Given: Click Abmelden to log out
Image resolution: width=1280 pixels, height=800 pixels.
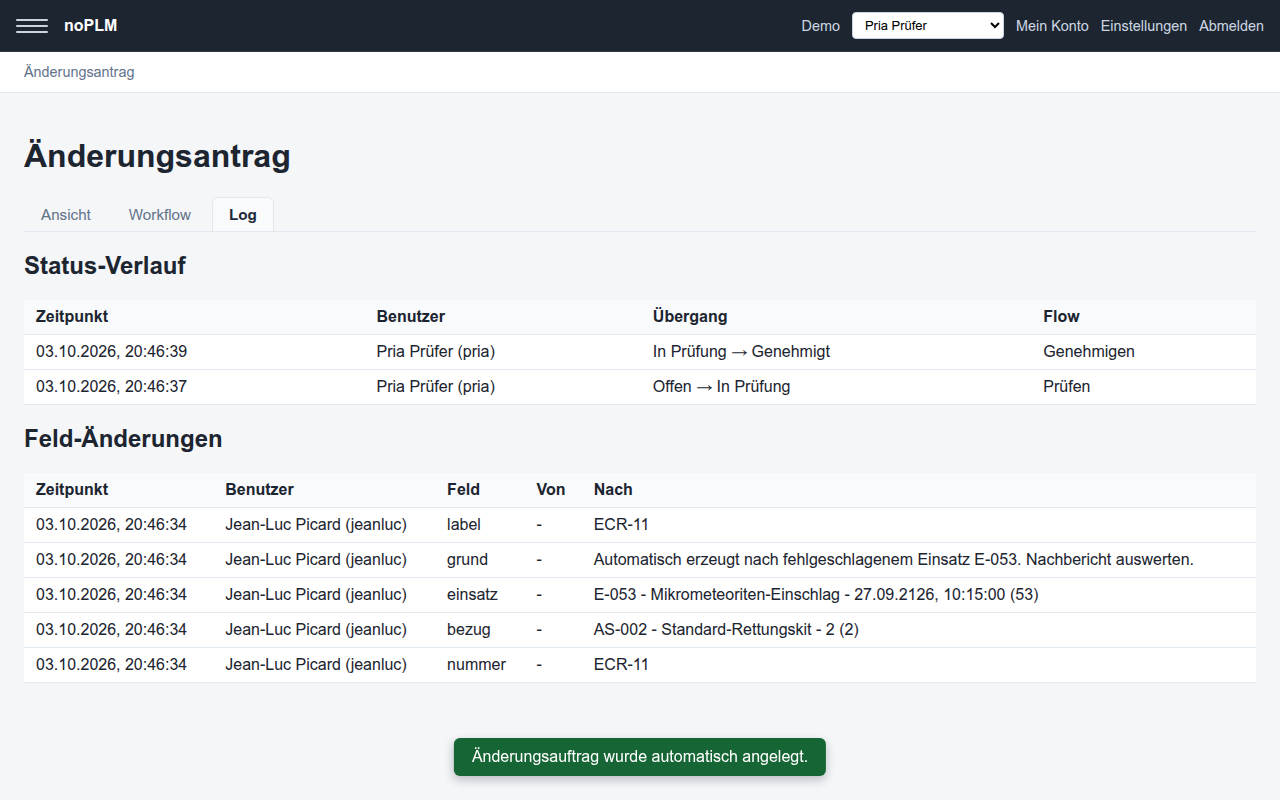Looking at the screenshot, I should 1231,26.
